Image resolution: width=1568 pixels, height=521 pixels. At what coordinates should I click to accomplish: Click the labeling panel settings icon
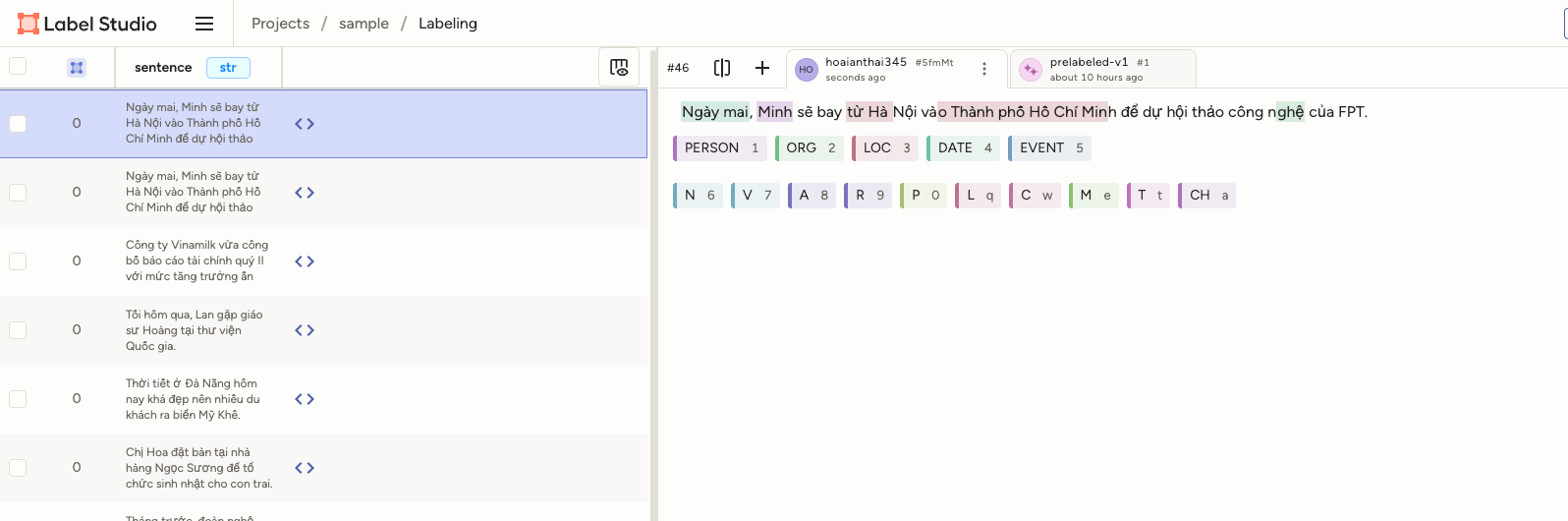point(619,67)
